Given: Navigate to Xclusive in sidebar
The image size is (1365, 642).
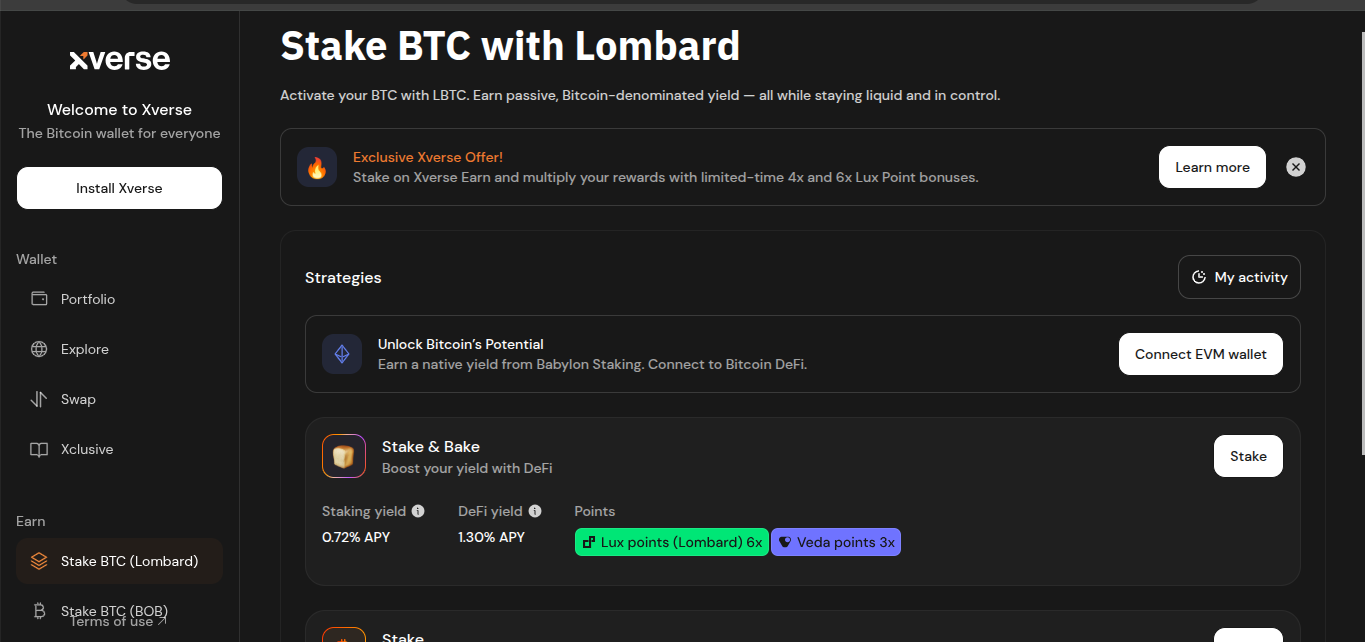Looking at the screenshot, I should (86, 449).
